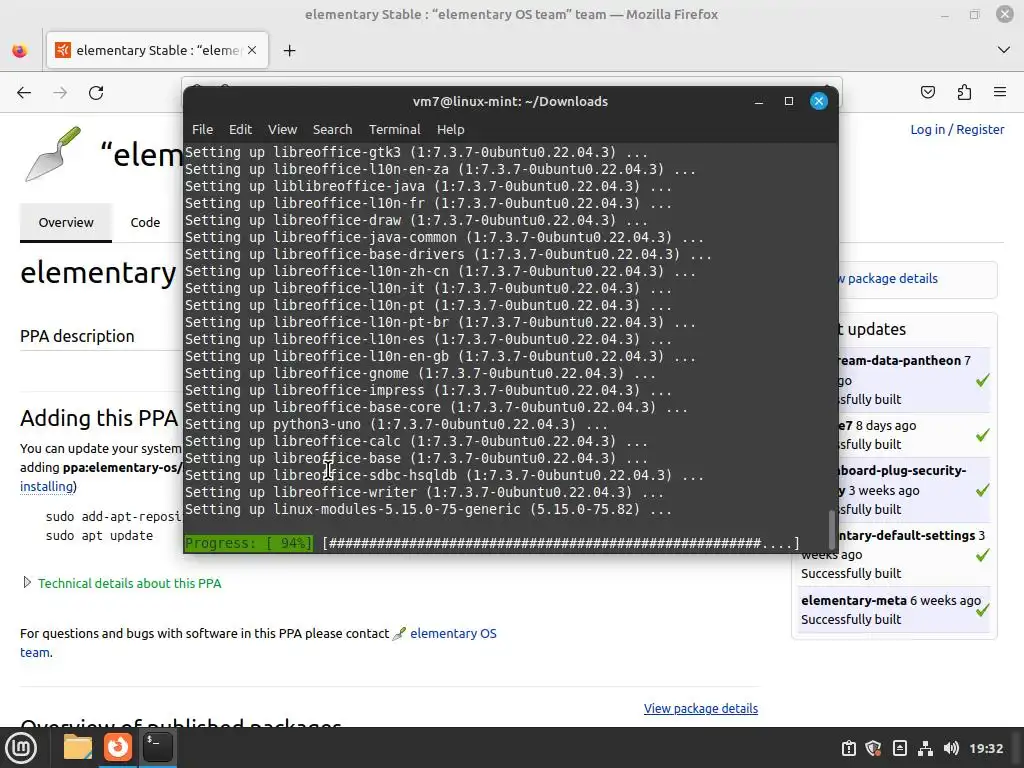
Task: Open the Firefox hamburger application menu
Action: click(x=999, y=92)
